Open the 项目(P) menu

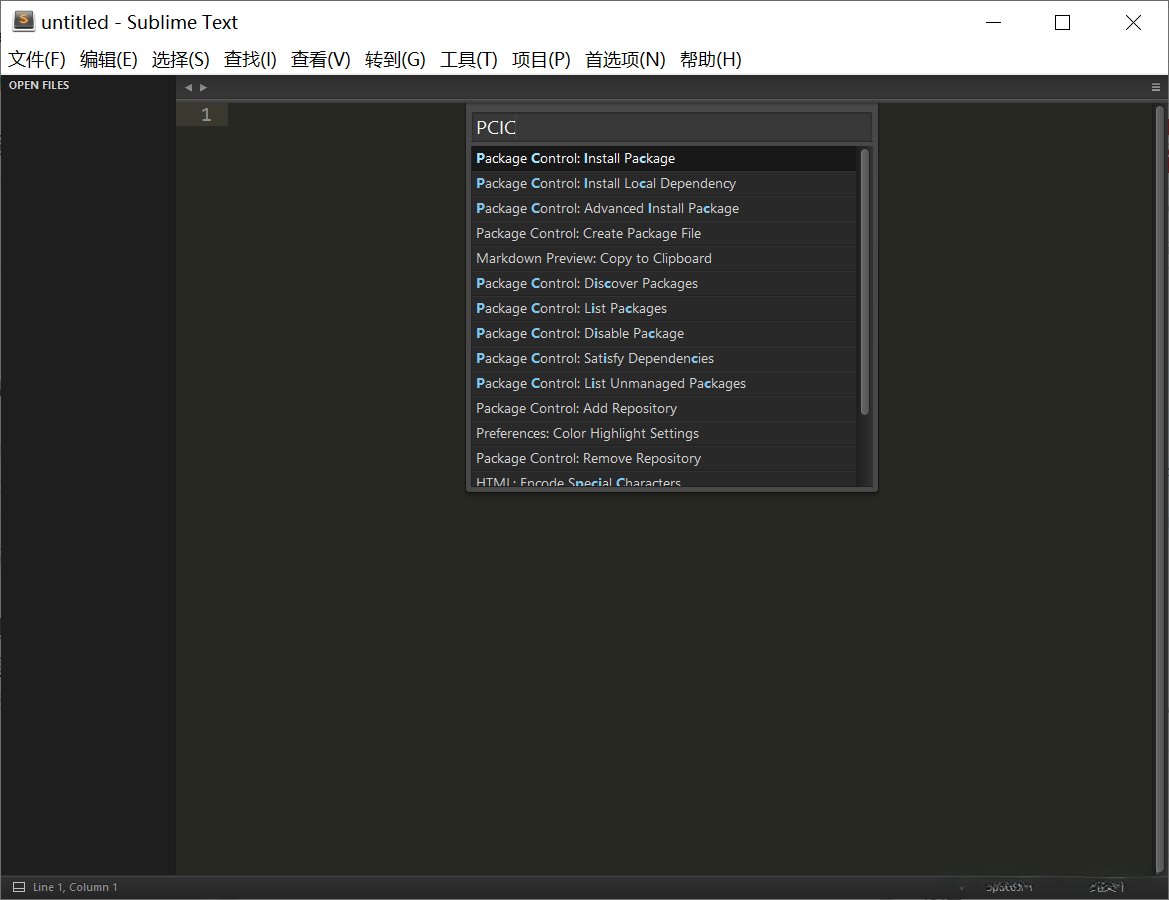tap(541, 60)
